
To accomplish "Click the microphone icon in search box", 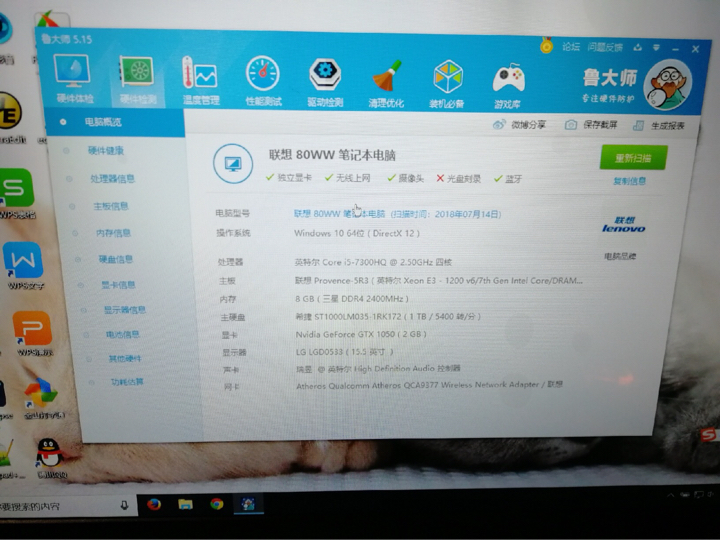I will 124,506.
